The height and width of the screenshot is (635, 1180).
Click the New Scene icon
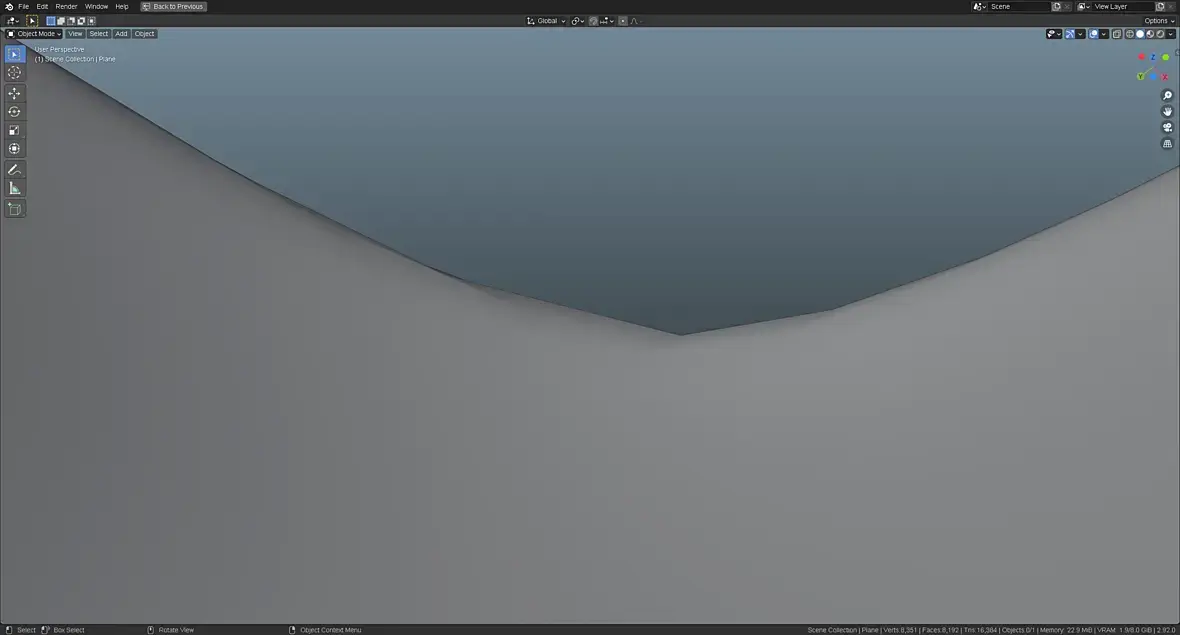tap(1057, 6)
